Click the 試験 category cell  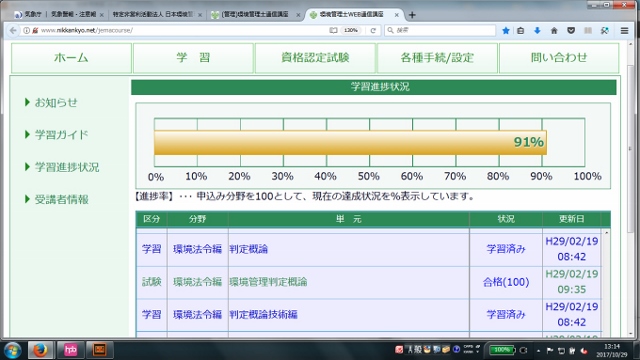coord(151,282)
